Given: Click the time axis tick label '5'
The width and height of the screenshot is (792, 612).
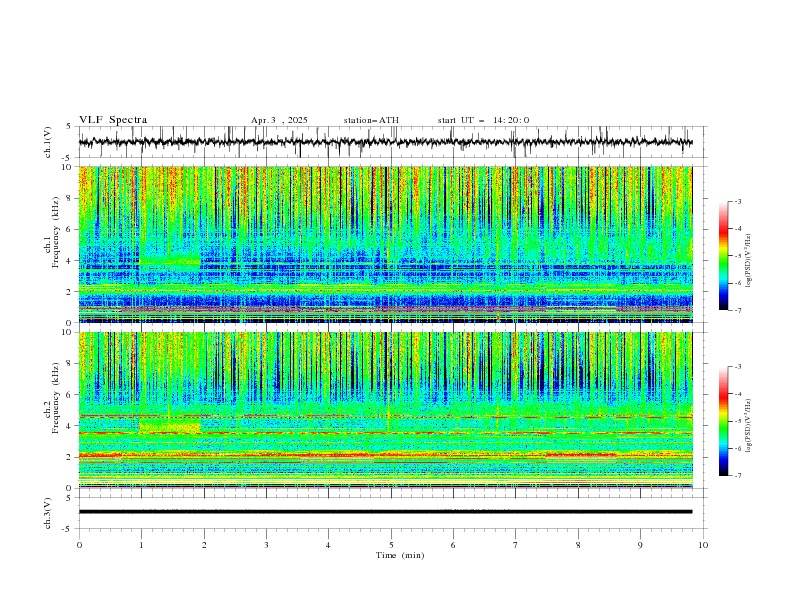Looking at the screenshot, I should click(391, 545).
